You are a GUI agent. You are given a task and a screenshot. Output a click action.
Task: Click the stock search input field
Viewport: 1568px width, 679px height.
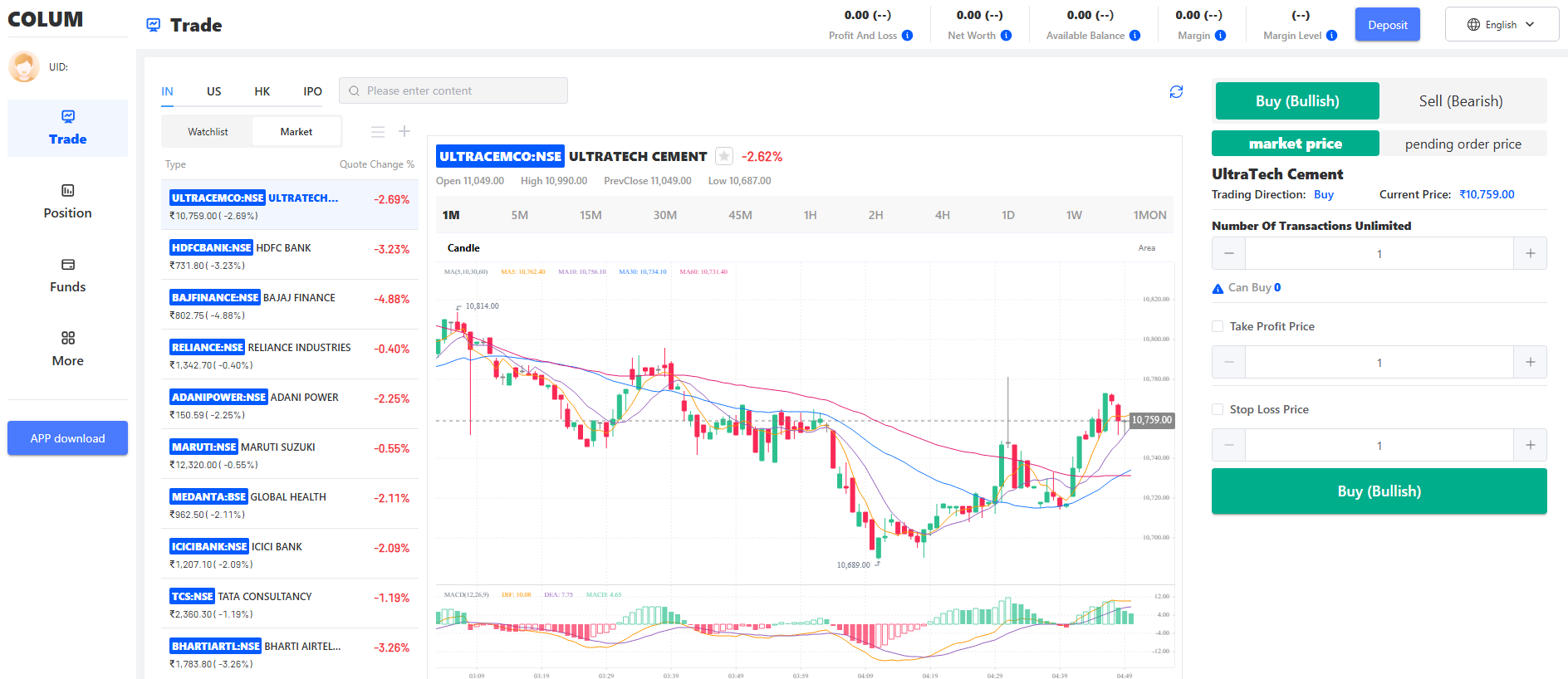pyautogui.click(x=453, y=90)
